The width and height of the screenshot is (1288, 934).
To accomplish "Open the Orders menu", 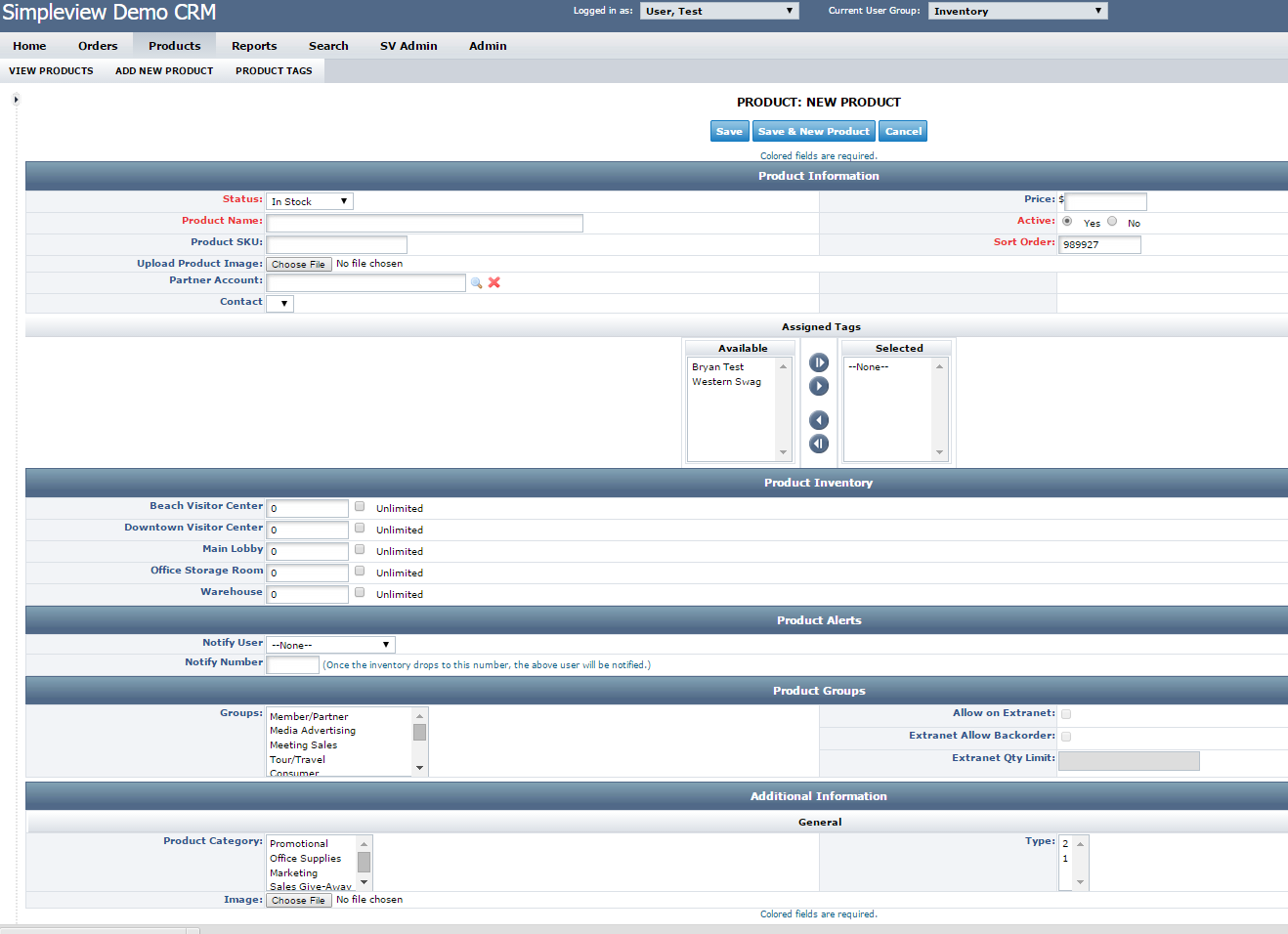I will point(98,46).
